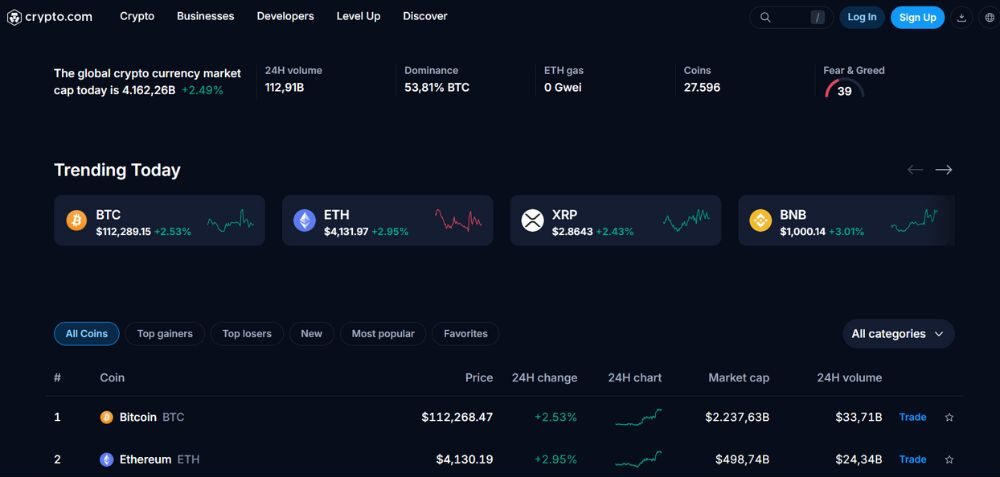The image size is (1000, 477).
Task: Switch to the Most popular tab
Action: pyautogui.click(x=383, y=334)
